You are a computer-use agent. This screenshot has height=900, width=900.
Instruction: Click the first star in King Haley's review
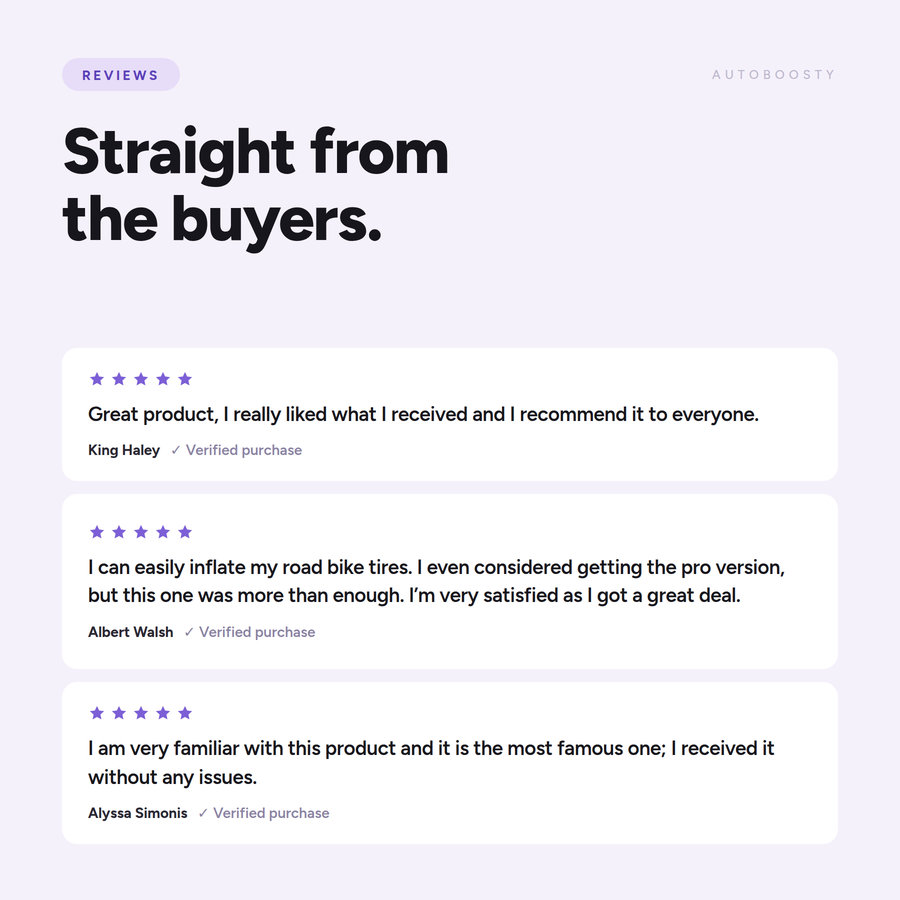97,379
